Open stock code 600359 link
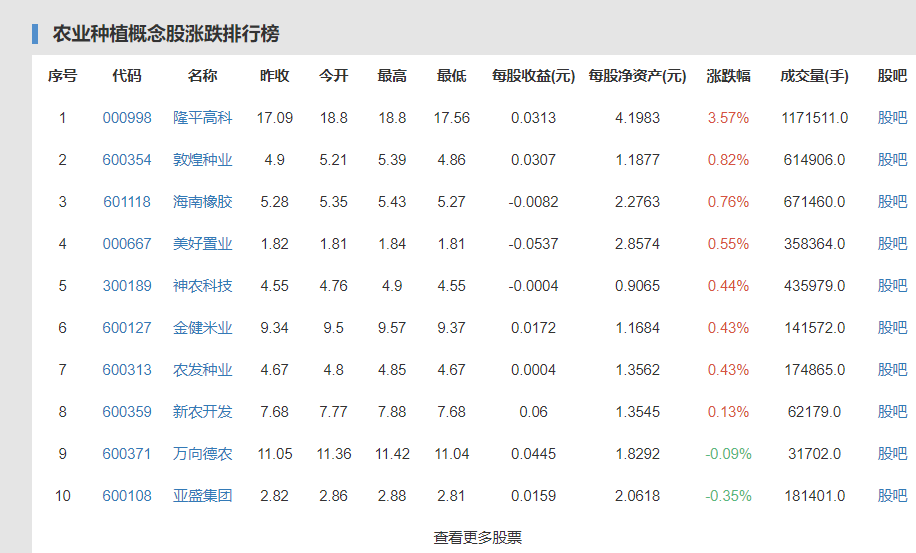 (127, 412)
